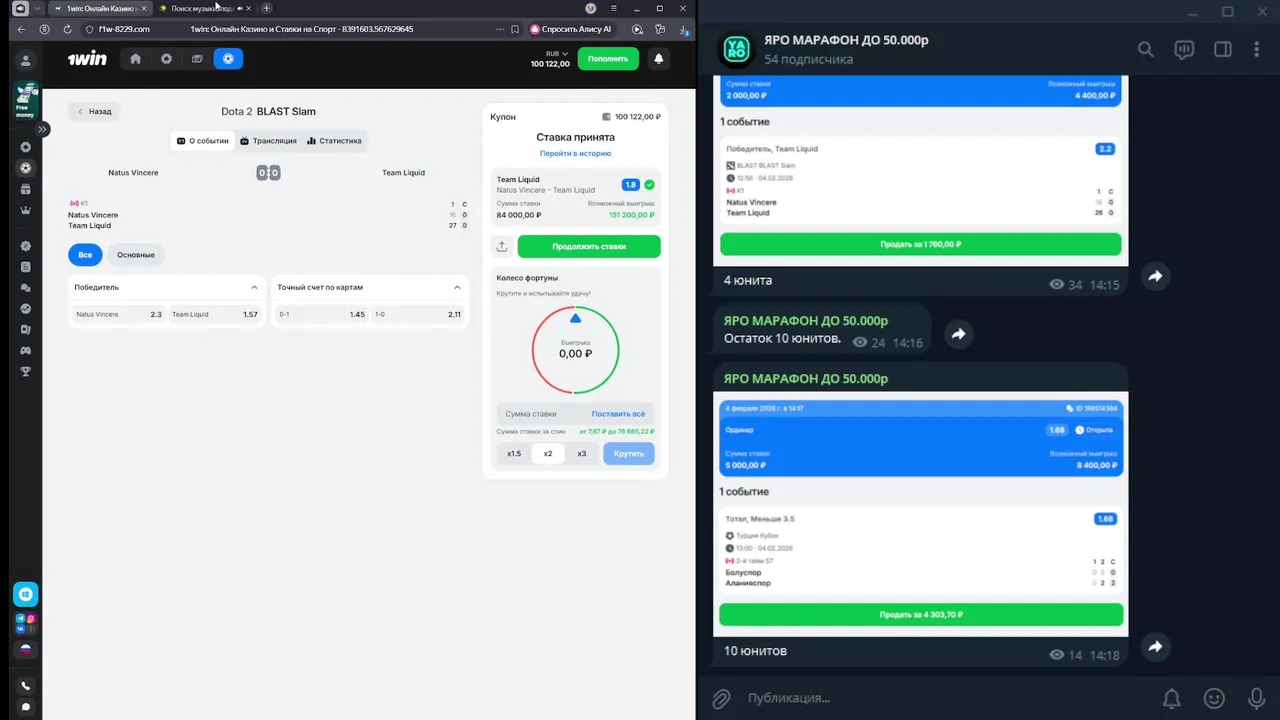Open the notifications bell in 1win header
1280x720 pixels.
pyautogui.click(x=658, y=59)
